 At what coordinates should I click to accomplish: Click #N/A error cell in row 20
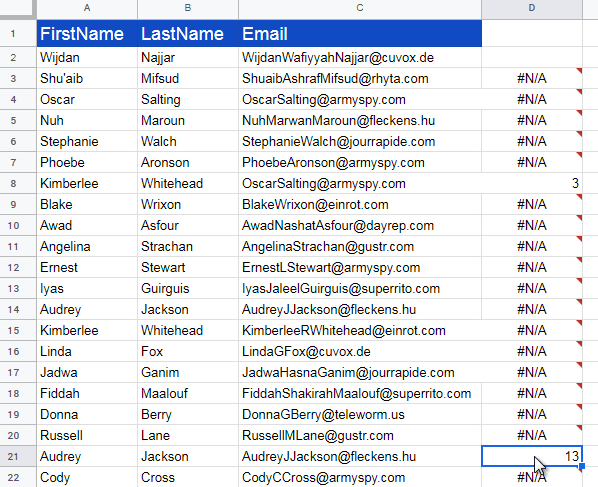[x=532, y=435]
